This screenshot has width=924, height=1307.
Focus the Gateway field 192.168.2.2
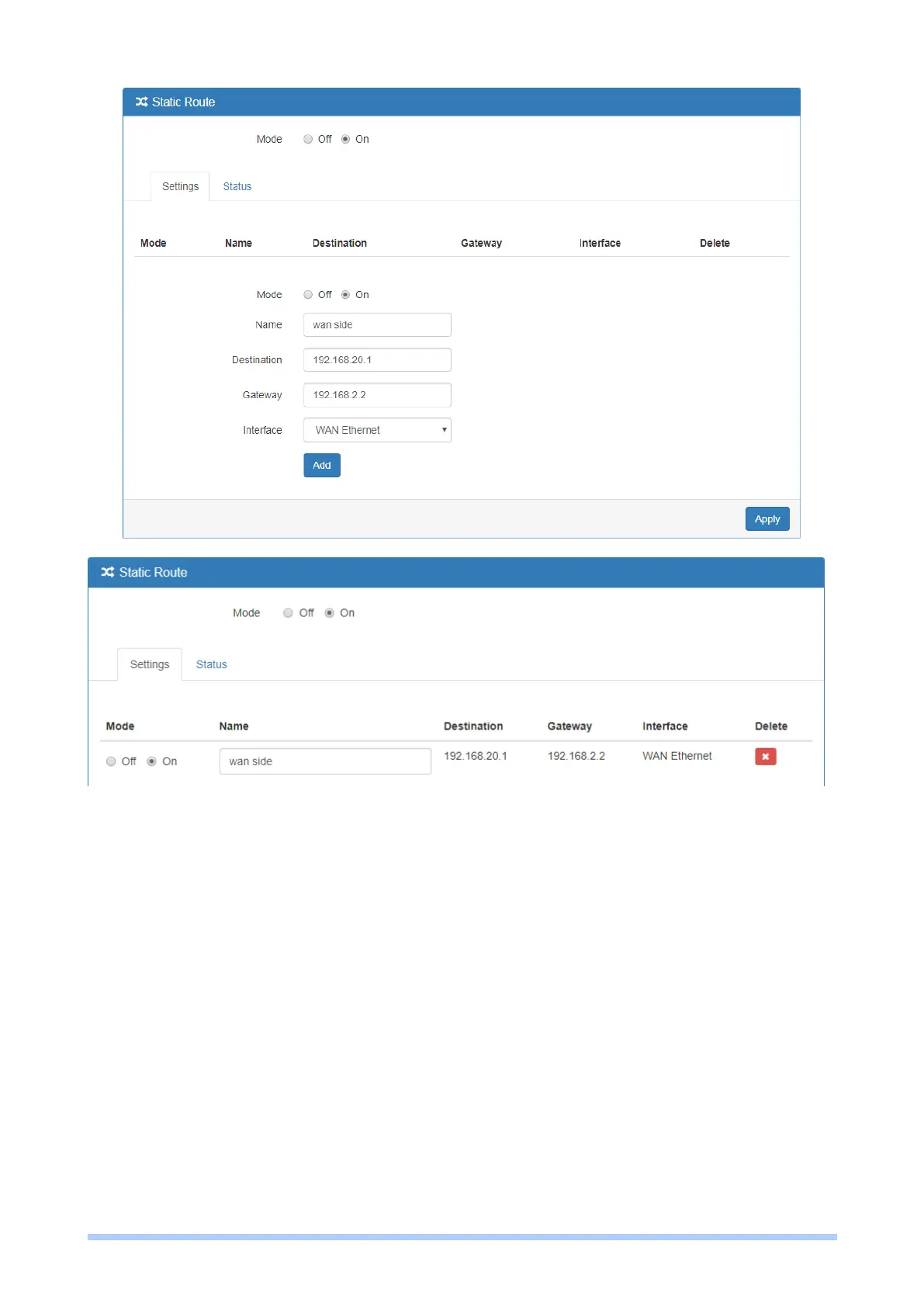pyautogui.click(x=377, y=394)
